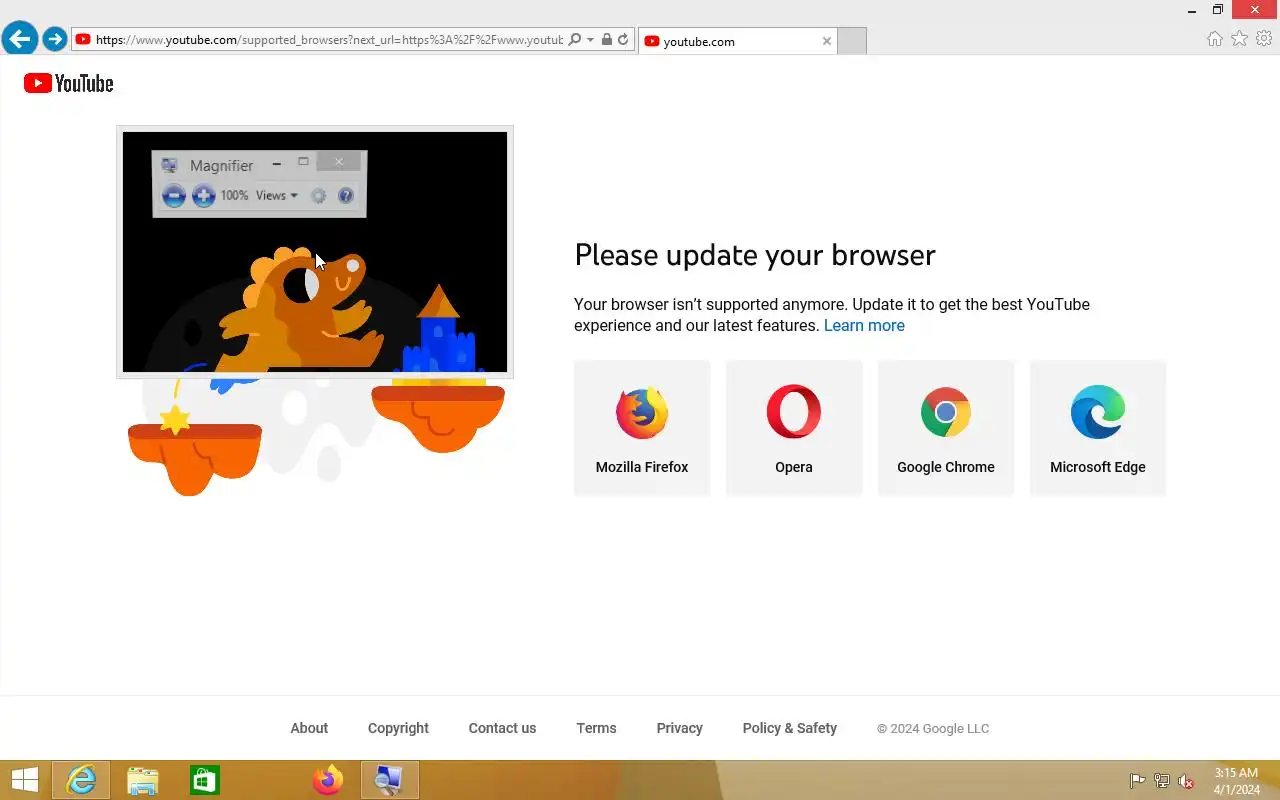The height and width of the screenshot is (800, 1280).
Task: Choose the Microsoft Edge browser card
Action: tap(1098, 427)
